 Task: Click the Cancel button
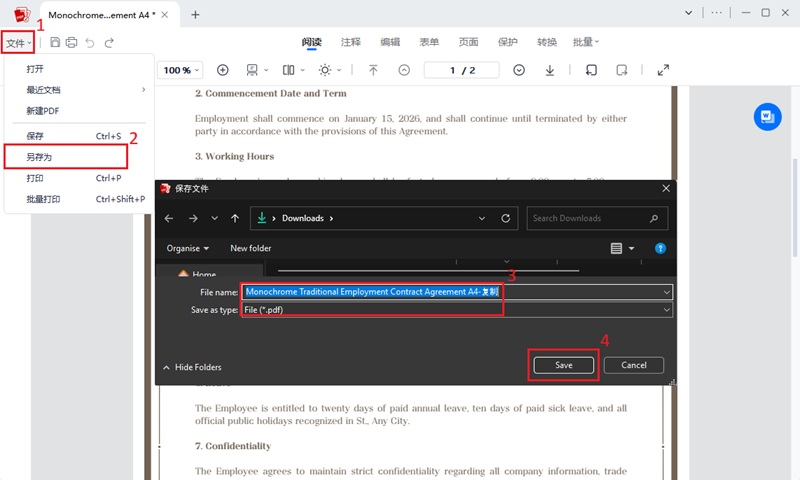tap(634, 365)
